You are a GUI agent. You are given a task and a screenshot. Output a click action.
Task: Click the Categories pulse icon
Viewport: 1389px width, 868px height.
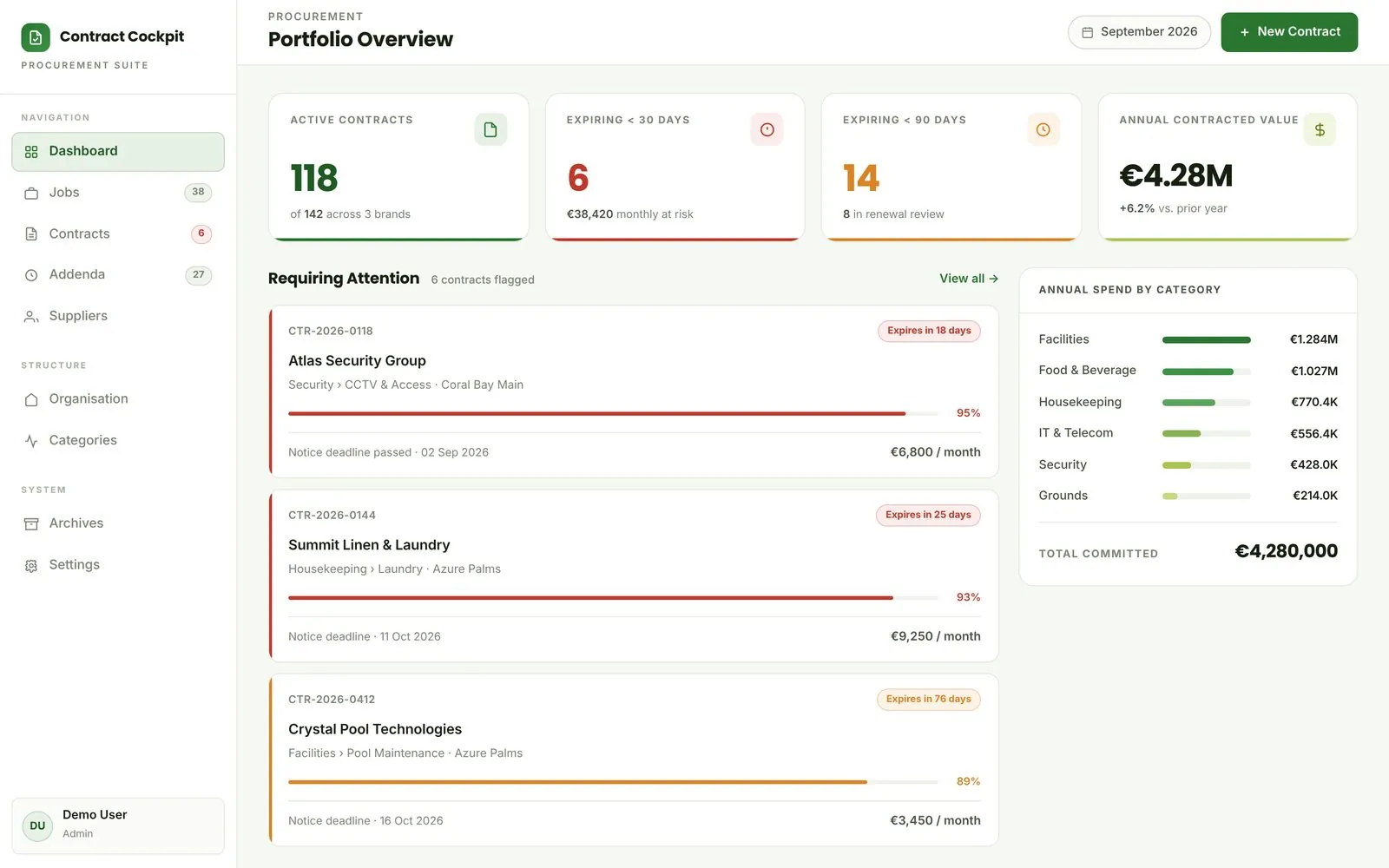pos(31,441)
